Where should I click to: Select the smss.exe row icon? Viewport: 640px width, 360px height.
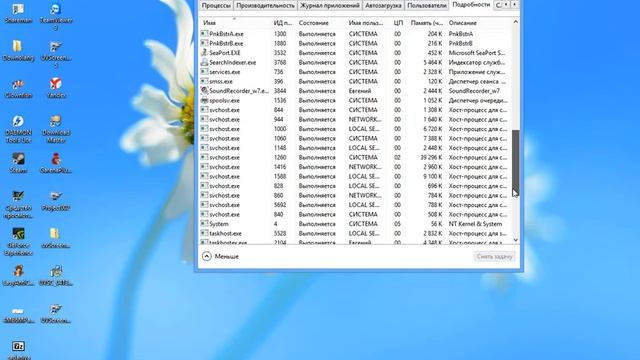coord(204,81)
